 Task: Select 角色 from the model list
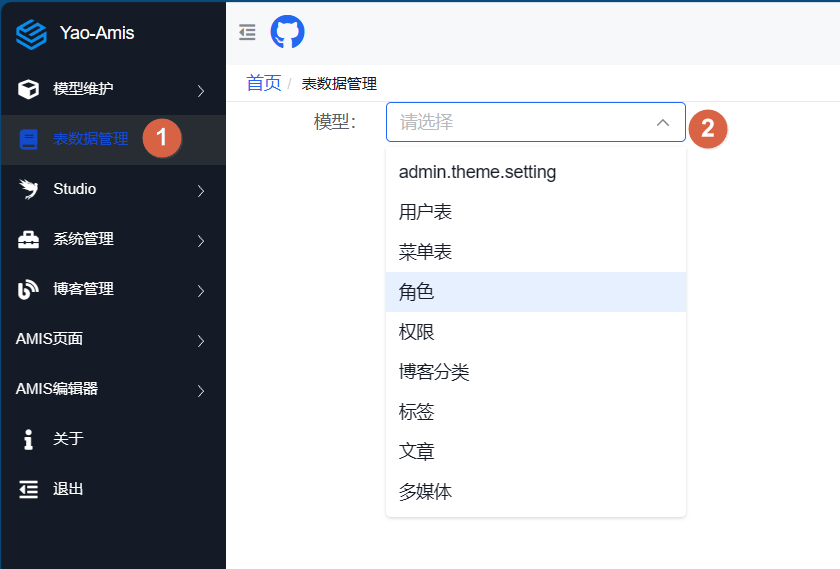[x=416, y=292]
